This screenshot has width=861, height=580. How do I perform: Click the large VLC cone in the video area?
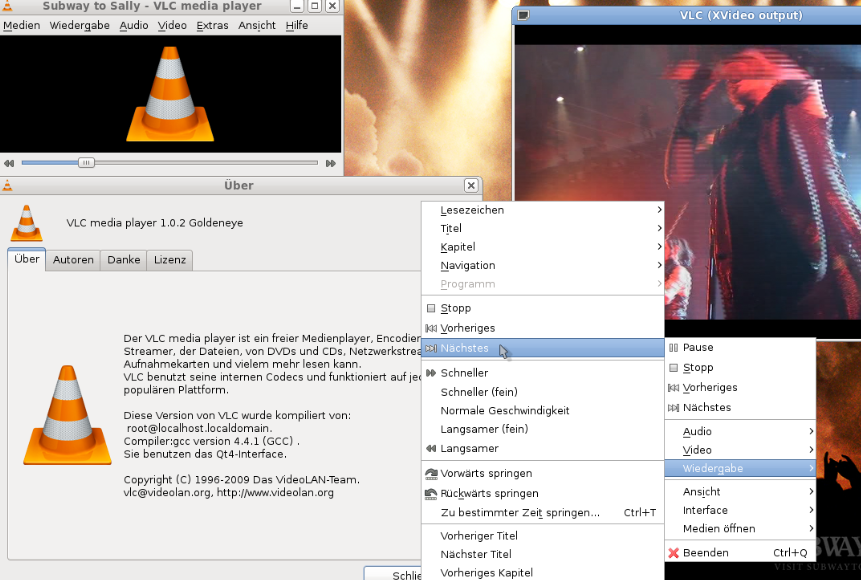170,94
